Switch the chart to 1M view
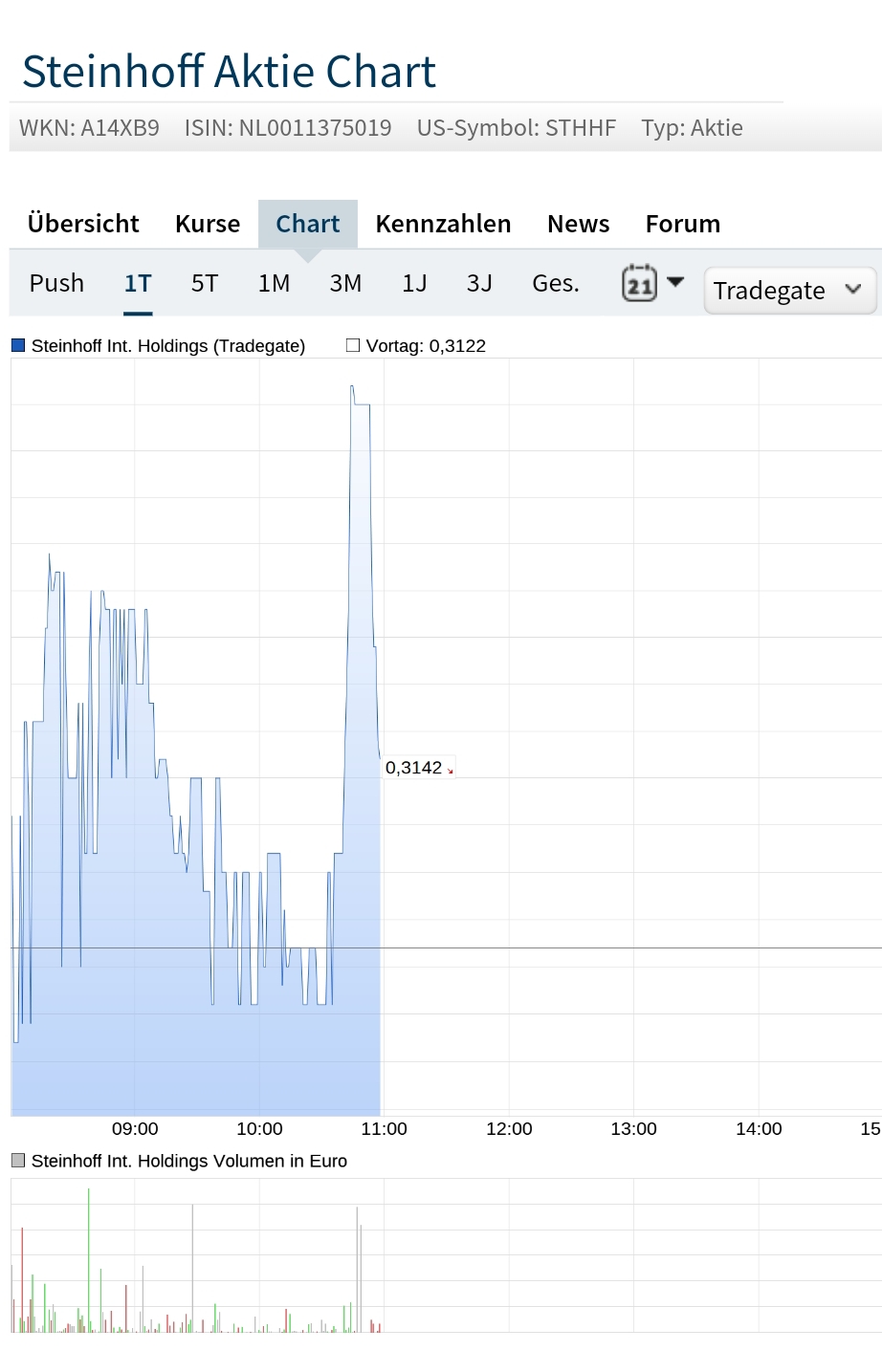The image size is (882, 1372). (274, 283)
